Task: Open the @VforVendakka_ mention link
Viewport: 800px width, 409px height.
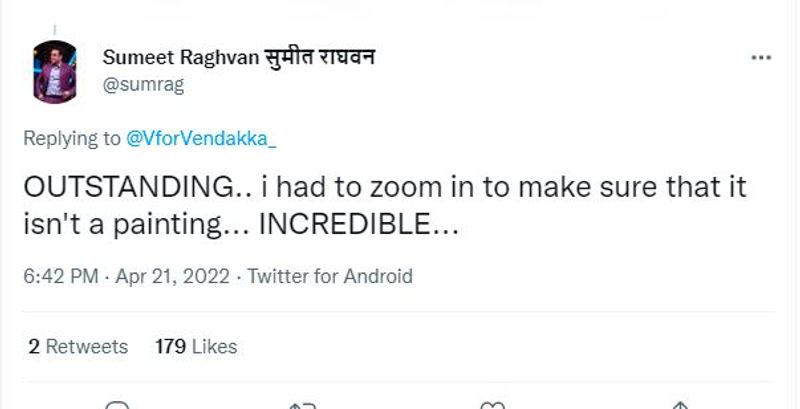Action: pyautogui.click(x=201, y=139)
